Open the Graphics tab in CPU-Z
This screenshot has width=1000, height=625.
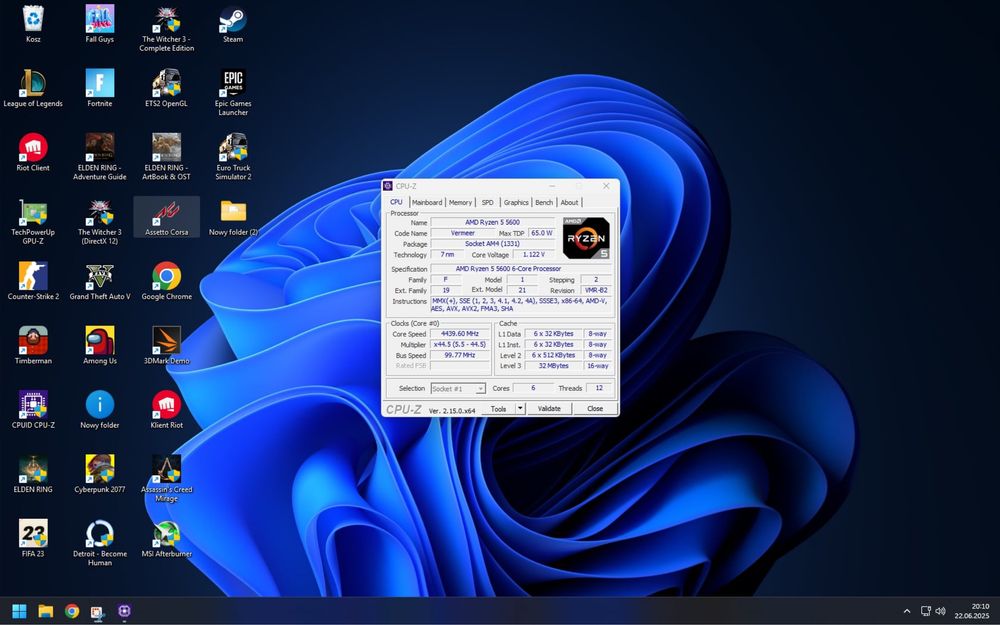pyautogui.click(x=516, y=202)
